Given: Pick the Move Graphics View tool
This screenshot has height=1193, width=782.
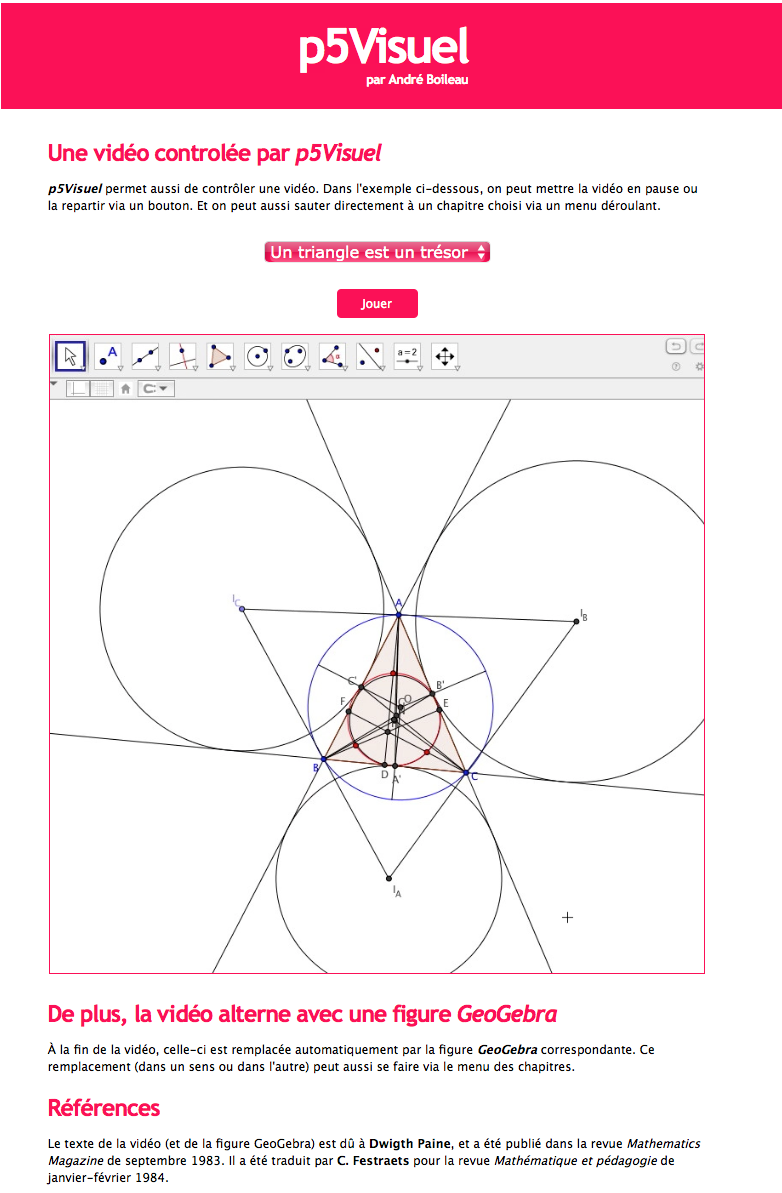Looking at the screenshot, I should click(x=444, y=356).
